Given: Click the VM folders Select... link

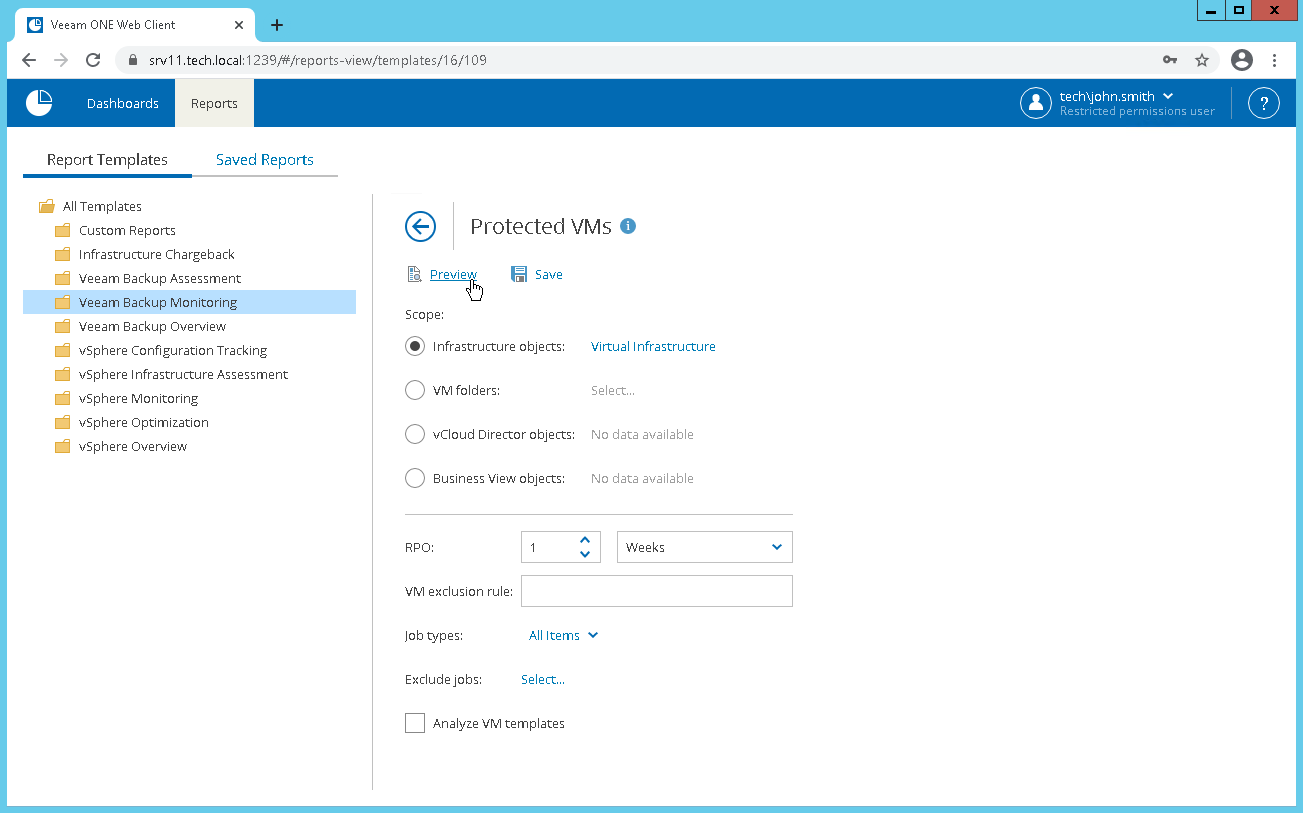Looking at the screenshot, I should click(x=612, y=391).
